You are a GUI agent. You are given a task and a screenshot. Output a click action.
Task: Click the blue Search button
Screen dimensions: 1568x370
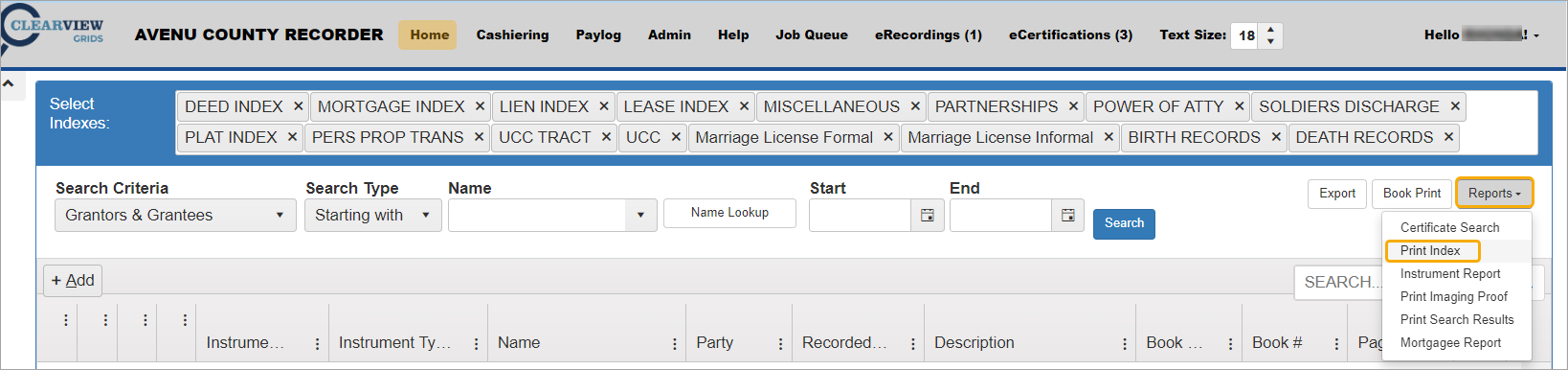1124,223
